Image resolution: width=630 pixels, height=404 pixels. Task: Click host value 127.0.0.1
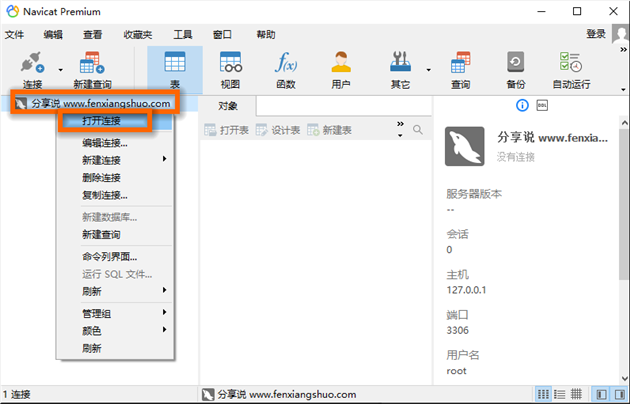466,290
